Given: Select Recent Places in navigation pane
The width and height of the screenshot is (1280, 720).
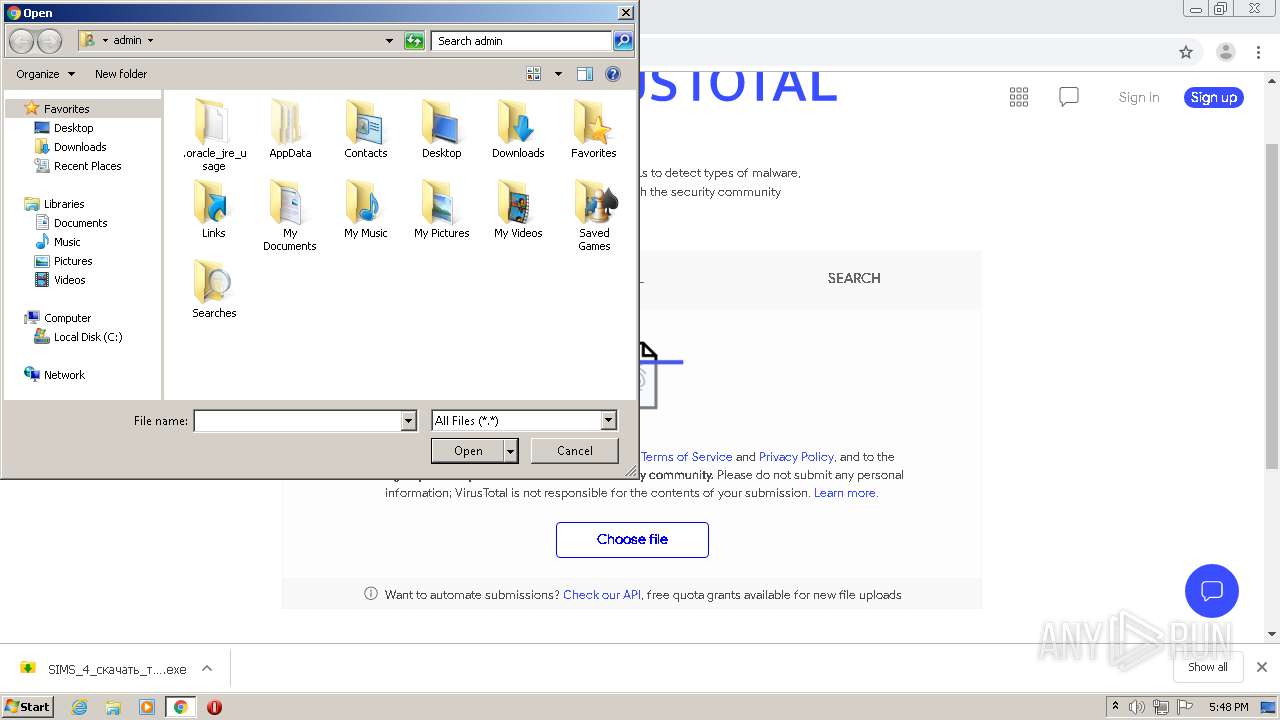Looking at the screenshot, I should coord(87,166).
